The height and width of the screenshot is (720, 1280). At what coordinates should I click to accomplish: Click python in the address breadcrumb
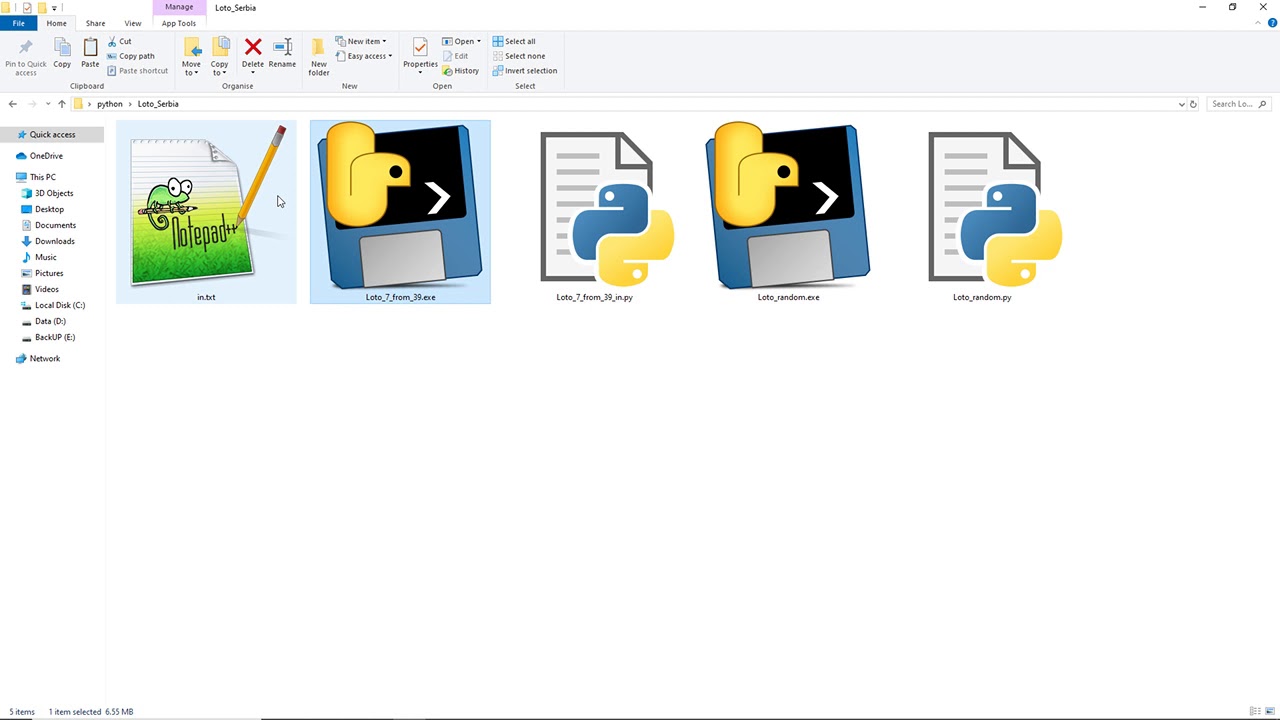(110, 104)
